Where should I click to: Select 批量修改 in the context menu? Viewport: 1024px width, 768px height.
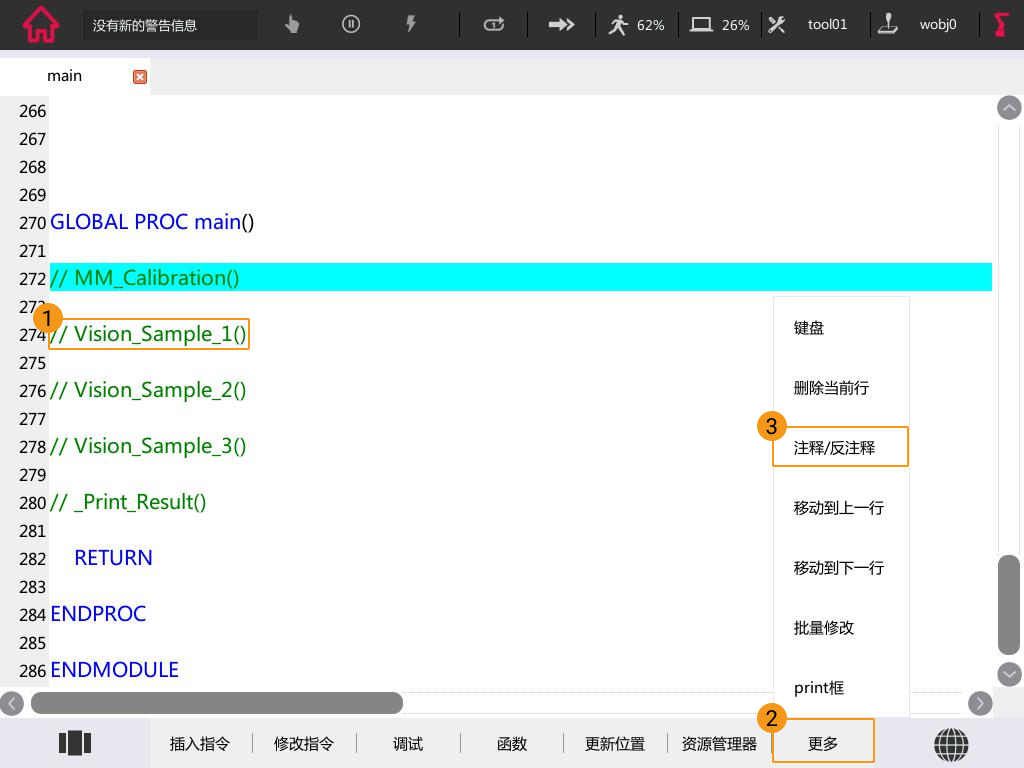coord(821,627)
